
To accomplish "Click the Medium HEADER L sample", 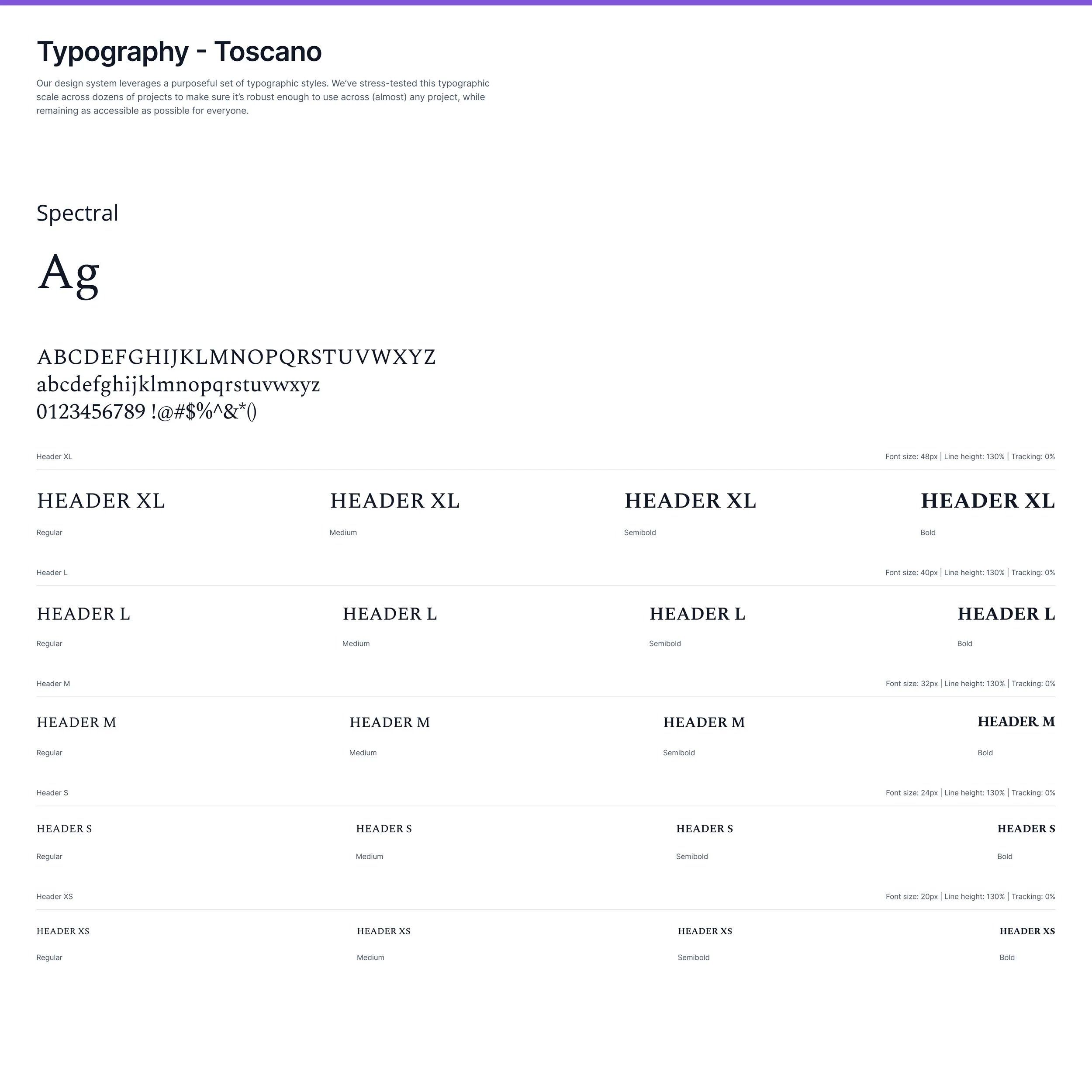I will click(x=390, y=614).
